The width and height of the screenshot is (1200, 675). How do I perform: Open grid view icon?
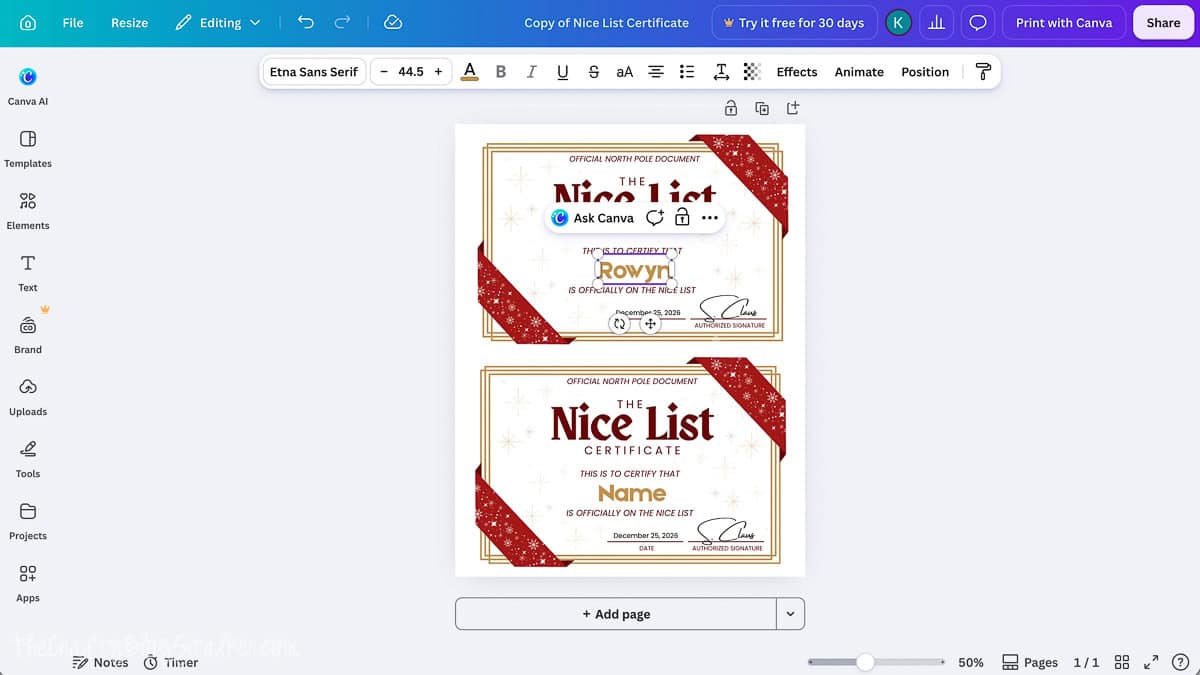(x=1122, y=662)
